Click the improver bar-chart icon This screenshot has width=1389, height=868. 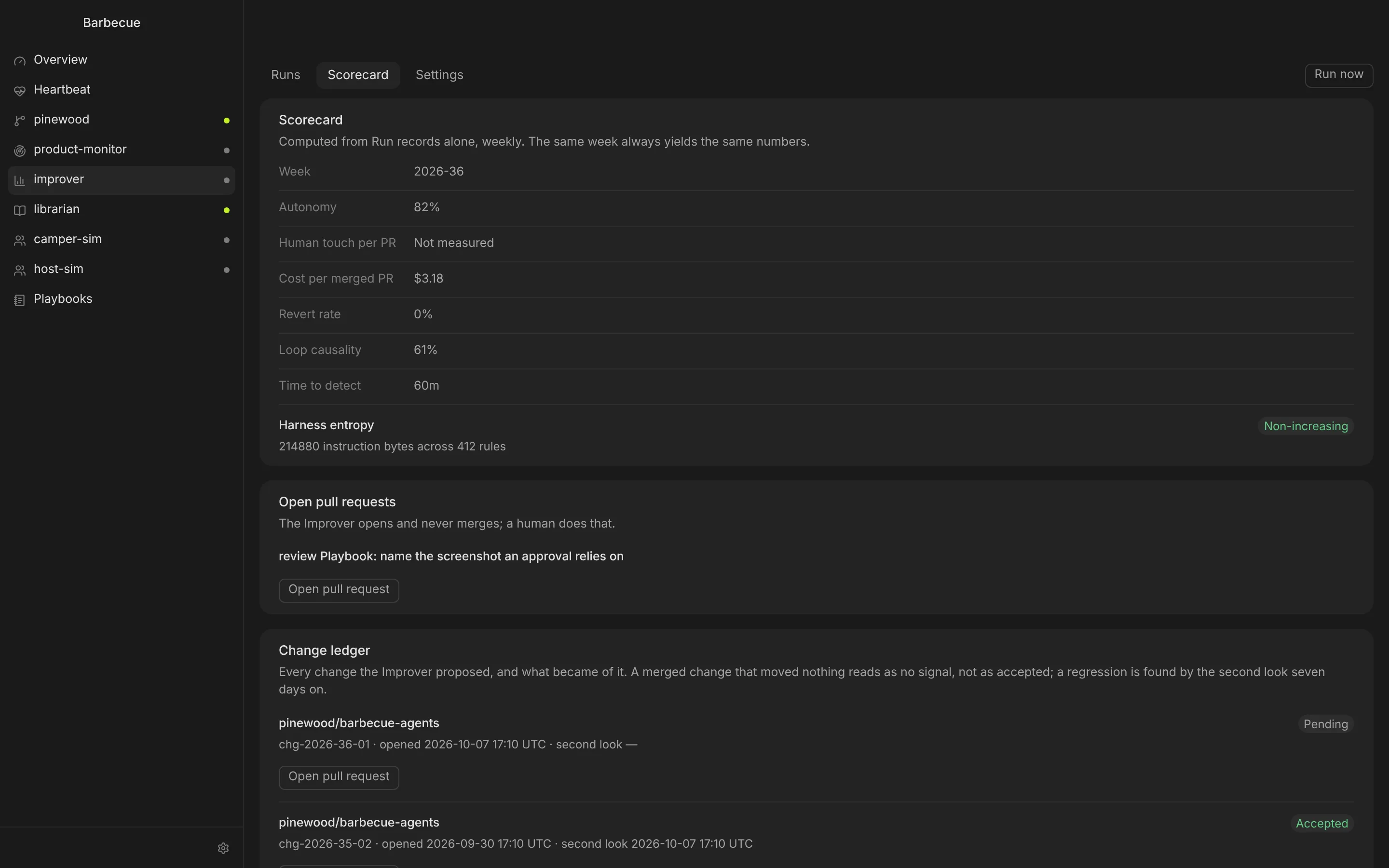19,180
